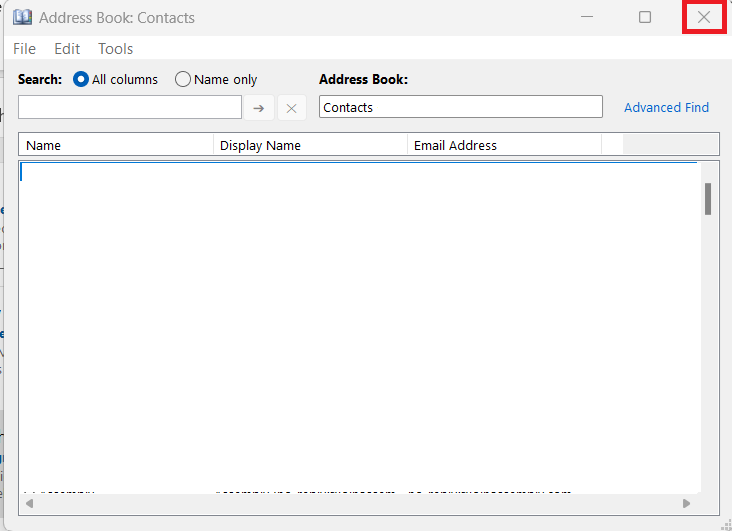Click the horizontal scroll right arrow

pyautogui.click(x=686, y=503)
